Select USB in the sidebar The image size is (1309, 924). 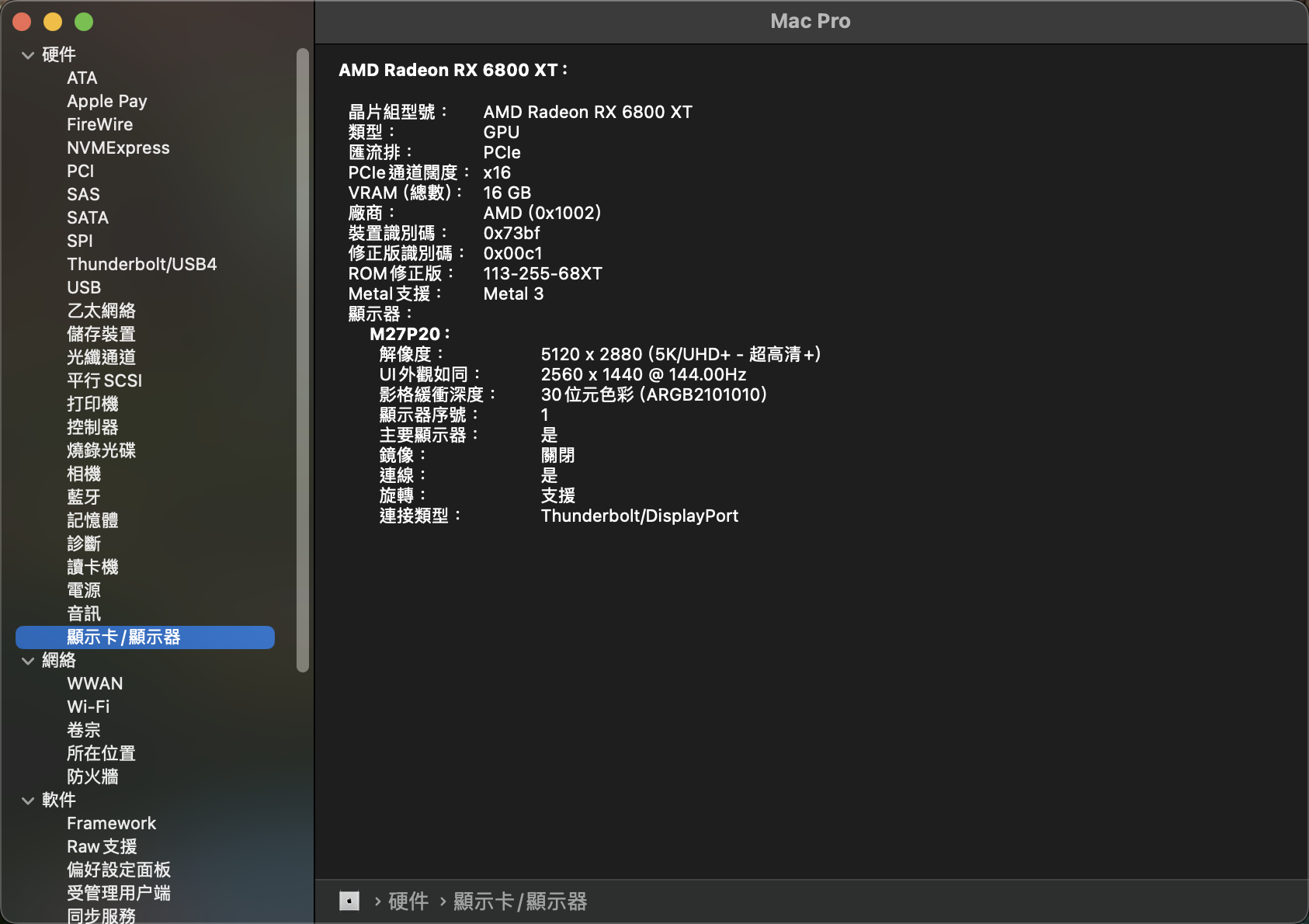[84, 288]
